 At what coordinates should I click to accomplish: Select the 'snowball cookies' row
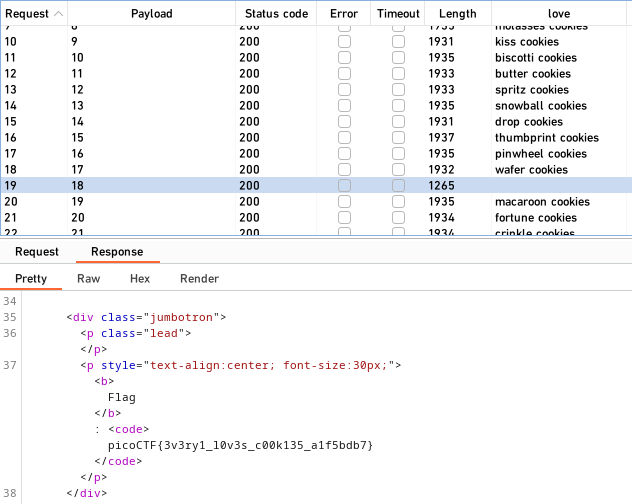316,106
